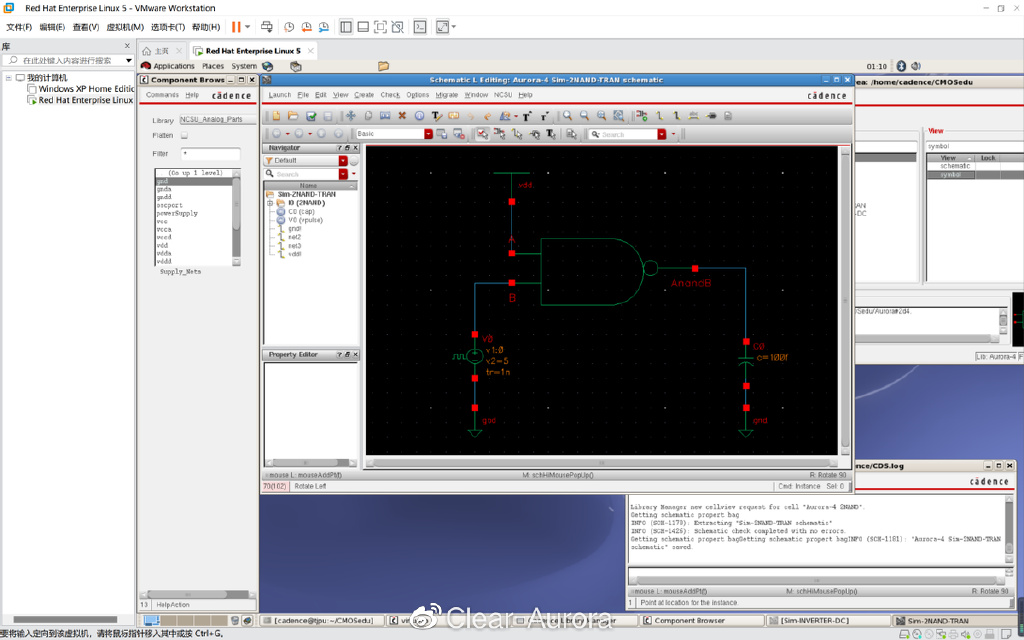Click the Bluetooth icon in GNOME panel

[x=901, y=66]
